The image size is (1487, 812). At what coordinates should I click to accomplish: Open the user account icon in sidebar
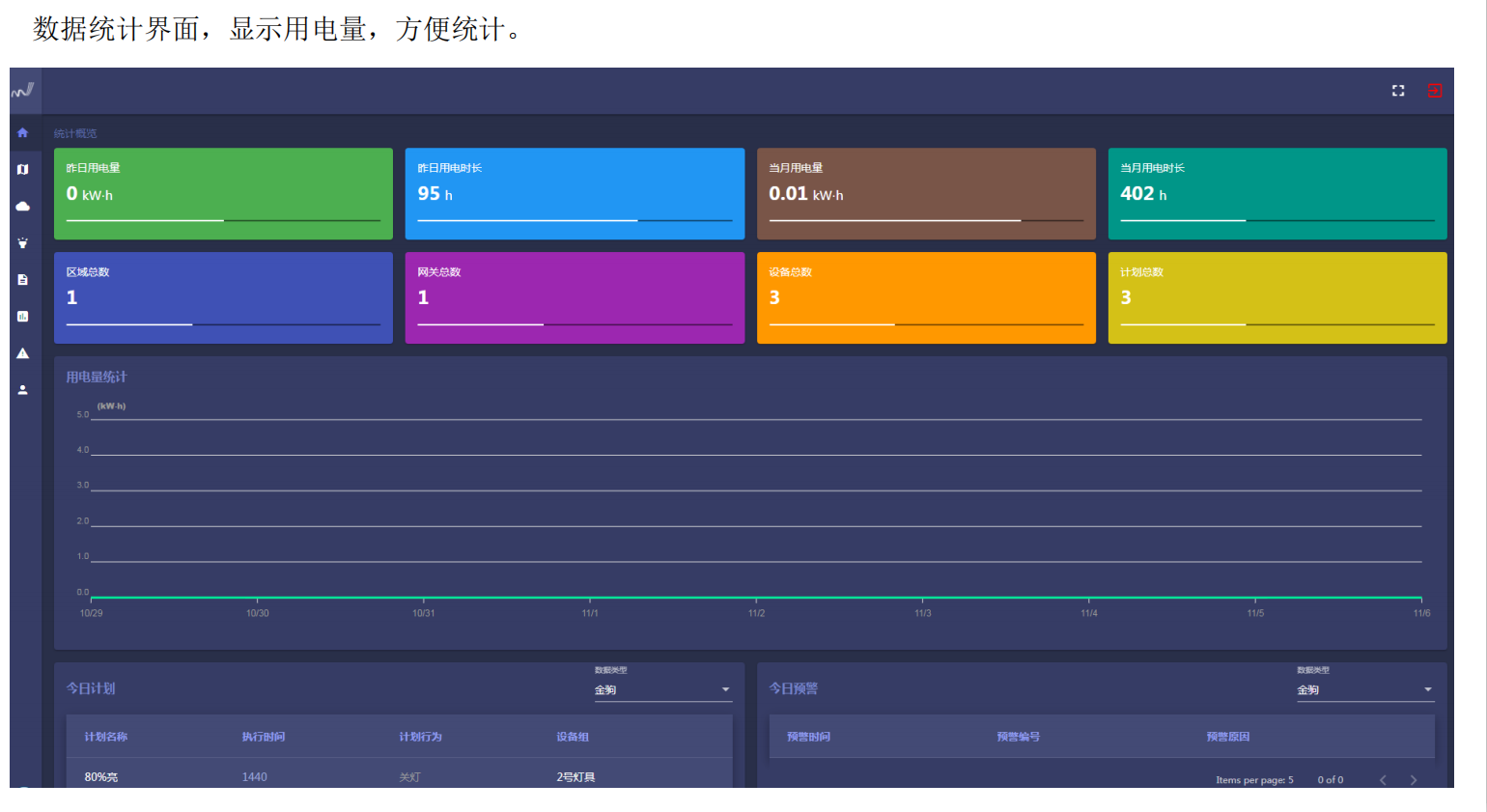(x=22, y=390)
